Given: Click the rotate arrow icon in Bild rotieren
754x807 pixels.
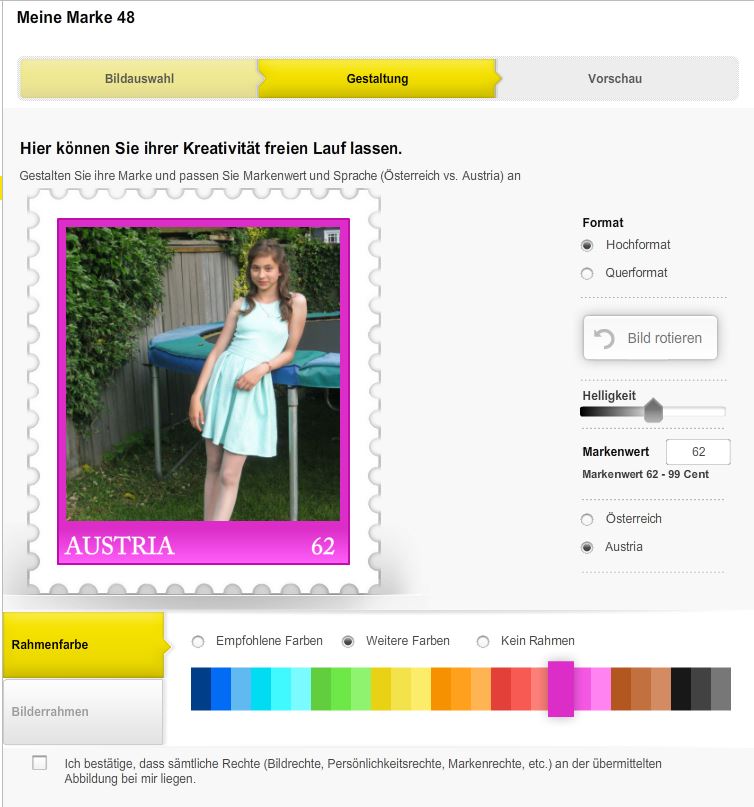Looking at the screenshot, I should point(604,338).
